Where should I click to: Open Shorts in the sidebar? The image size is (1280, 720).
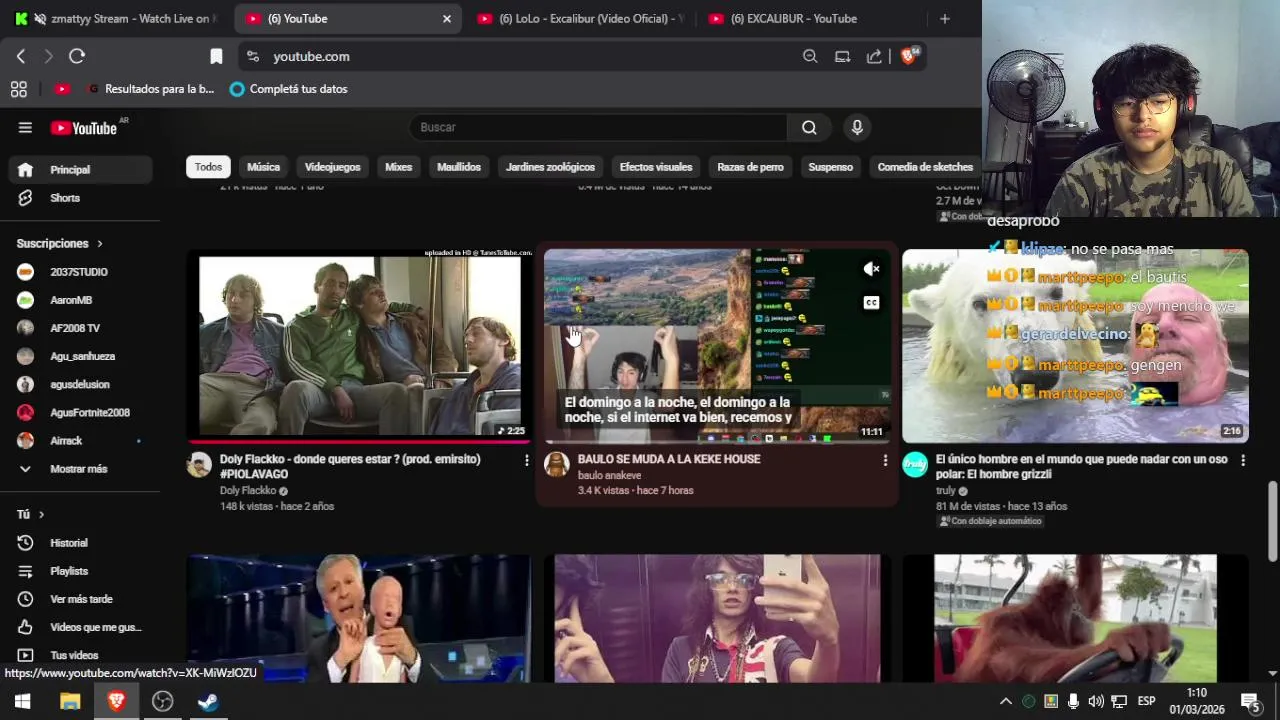pyautogui.click(x=80, y=198)
